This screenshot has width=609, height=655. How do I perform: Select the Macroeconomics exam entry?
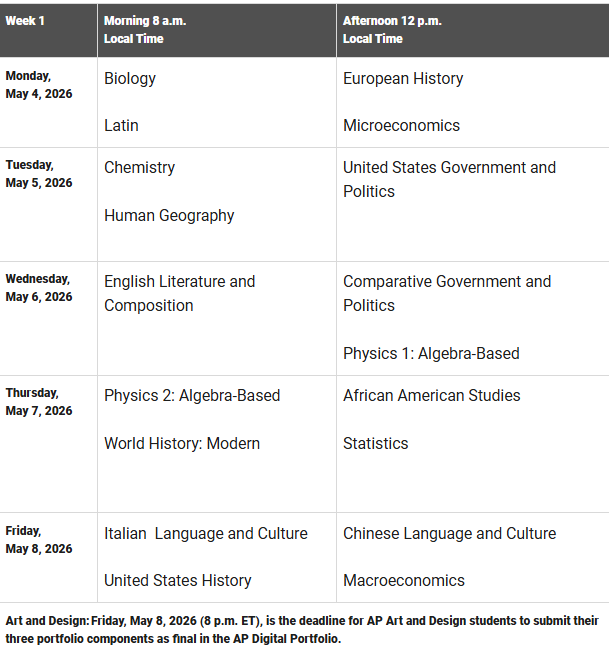404,580
